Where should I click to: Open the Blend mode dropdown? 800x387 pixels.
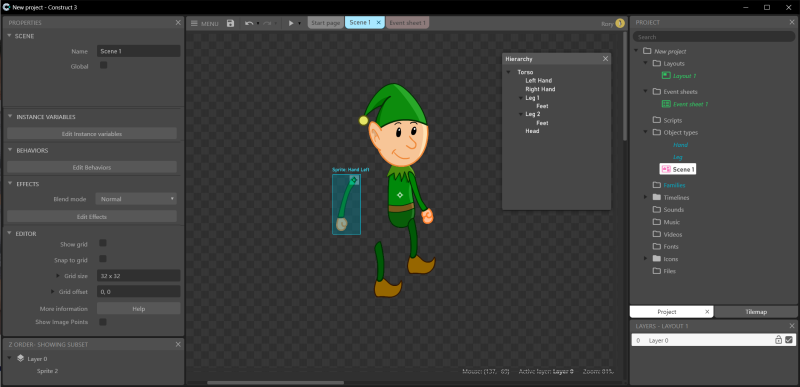click(x=136, y=199)
